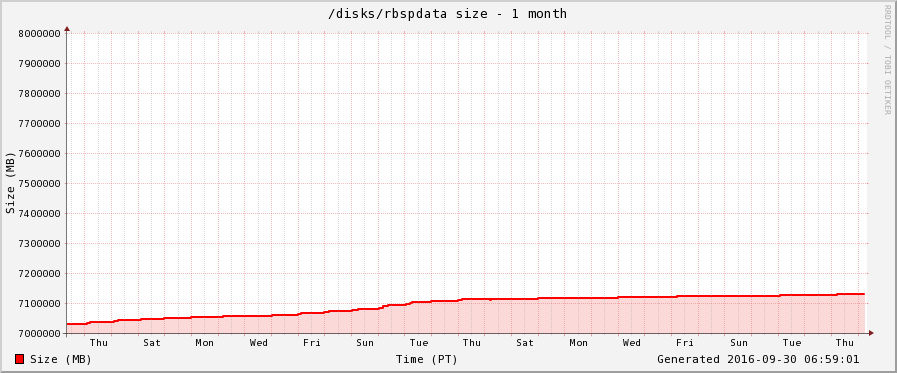This screenshot has height=373, width=897.
Task: Click the first 'Wed' x-axis label
Action: click(259, 343)
